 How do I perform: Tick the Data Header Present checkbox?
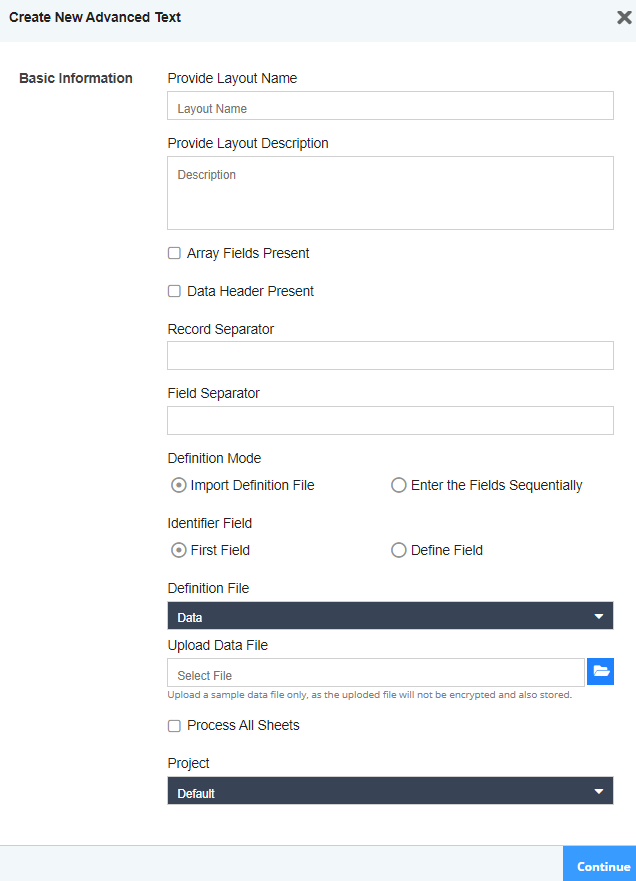pos(174,292)
